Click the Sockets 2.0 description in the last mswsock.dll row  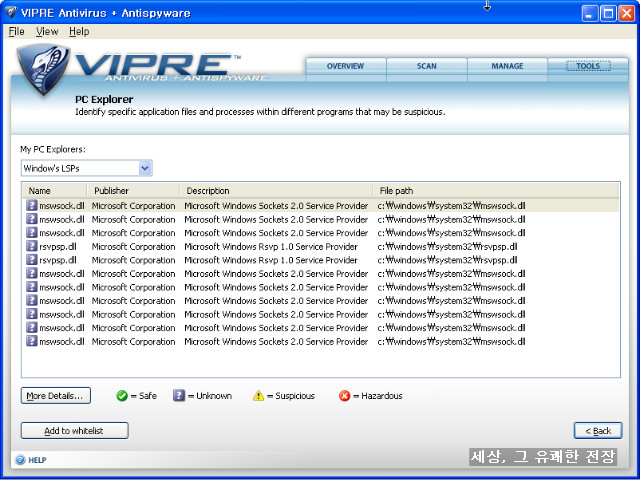[276, 342]
